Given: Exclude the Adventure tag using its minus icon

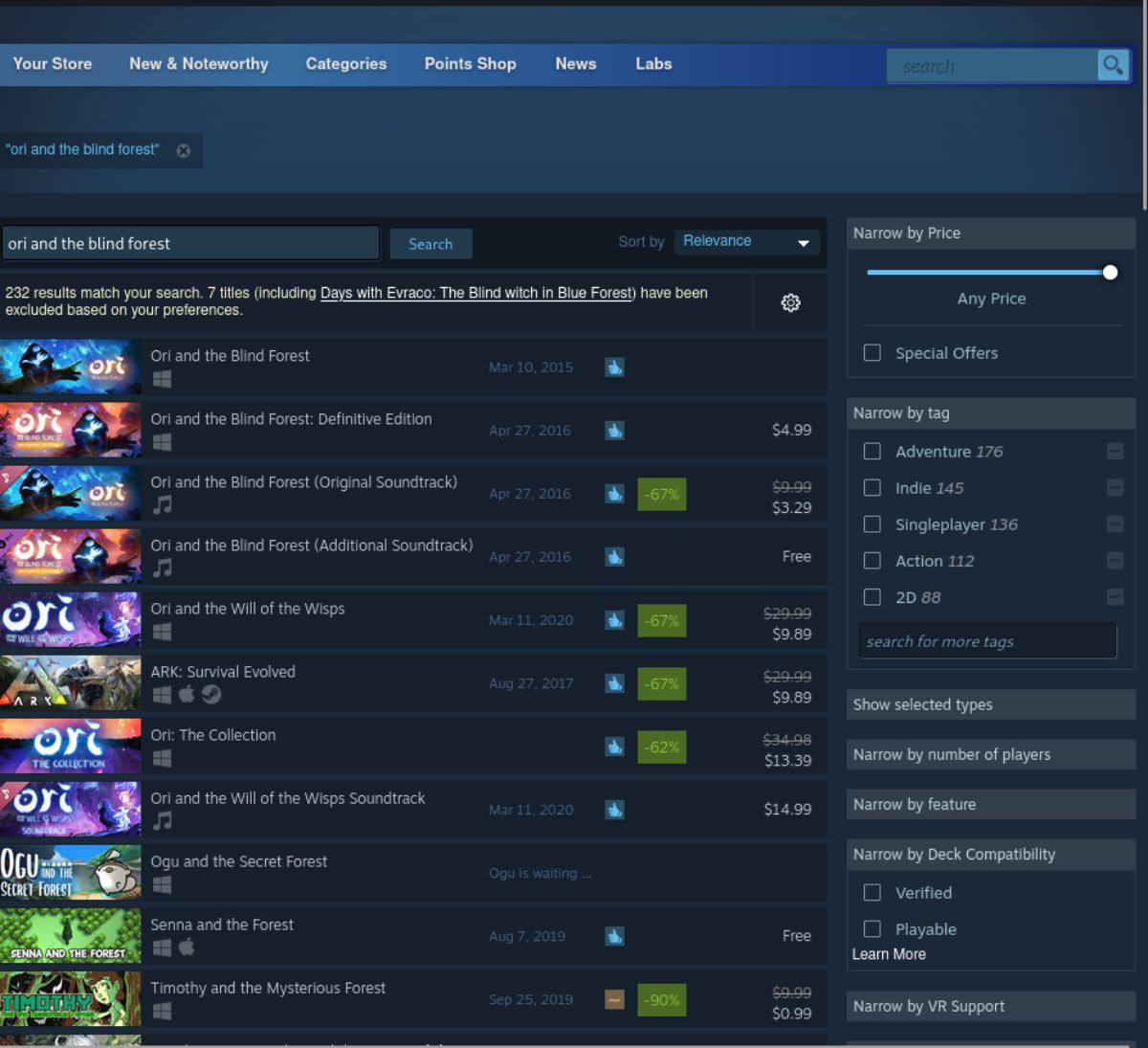Looking at the screenshot, I should tap(1115, 451).
